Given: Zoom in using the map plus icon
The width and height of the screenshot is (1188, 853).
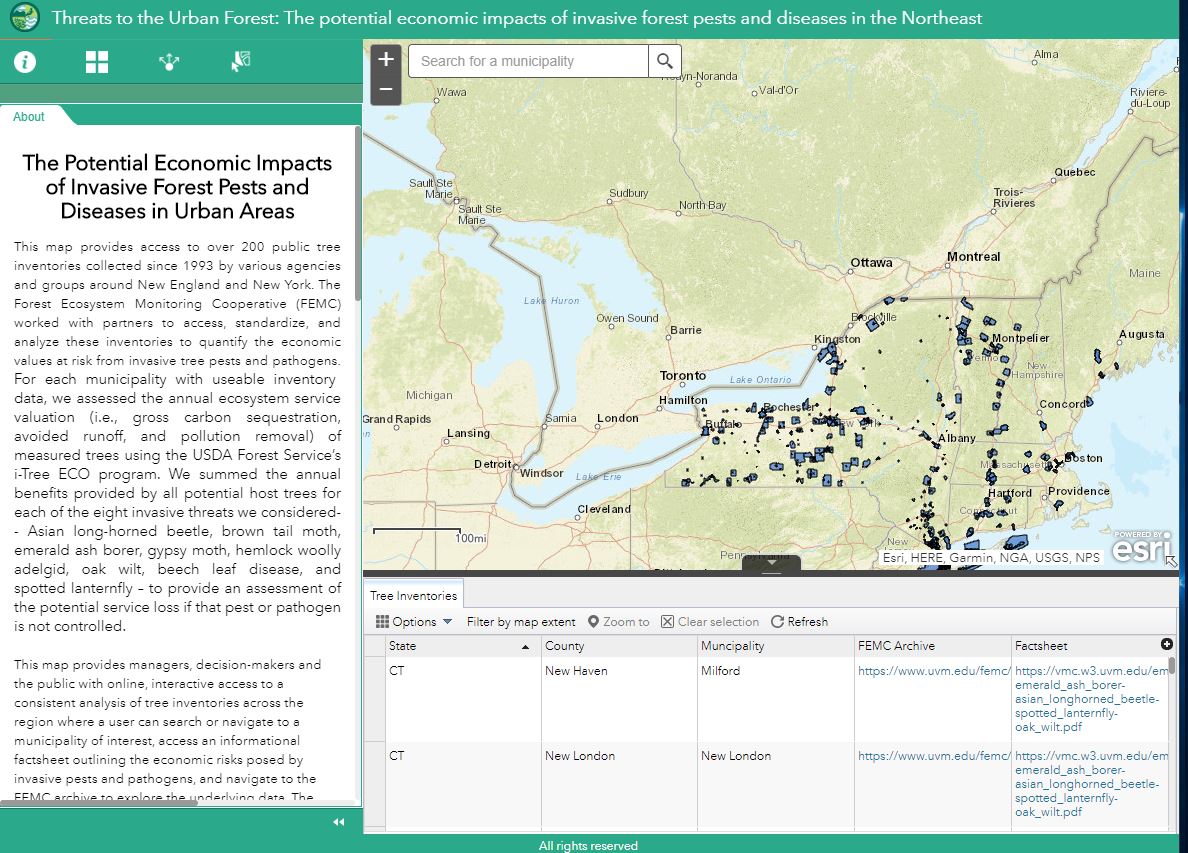Looking at the screenshot, I should (385, 57).
